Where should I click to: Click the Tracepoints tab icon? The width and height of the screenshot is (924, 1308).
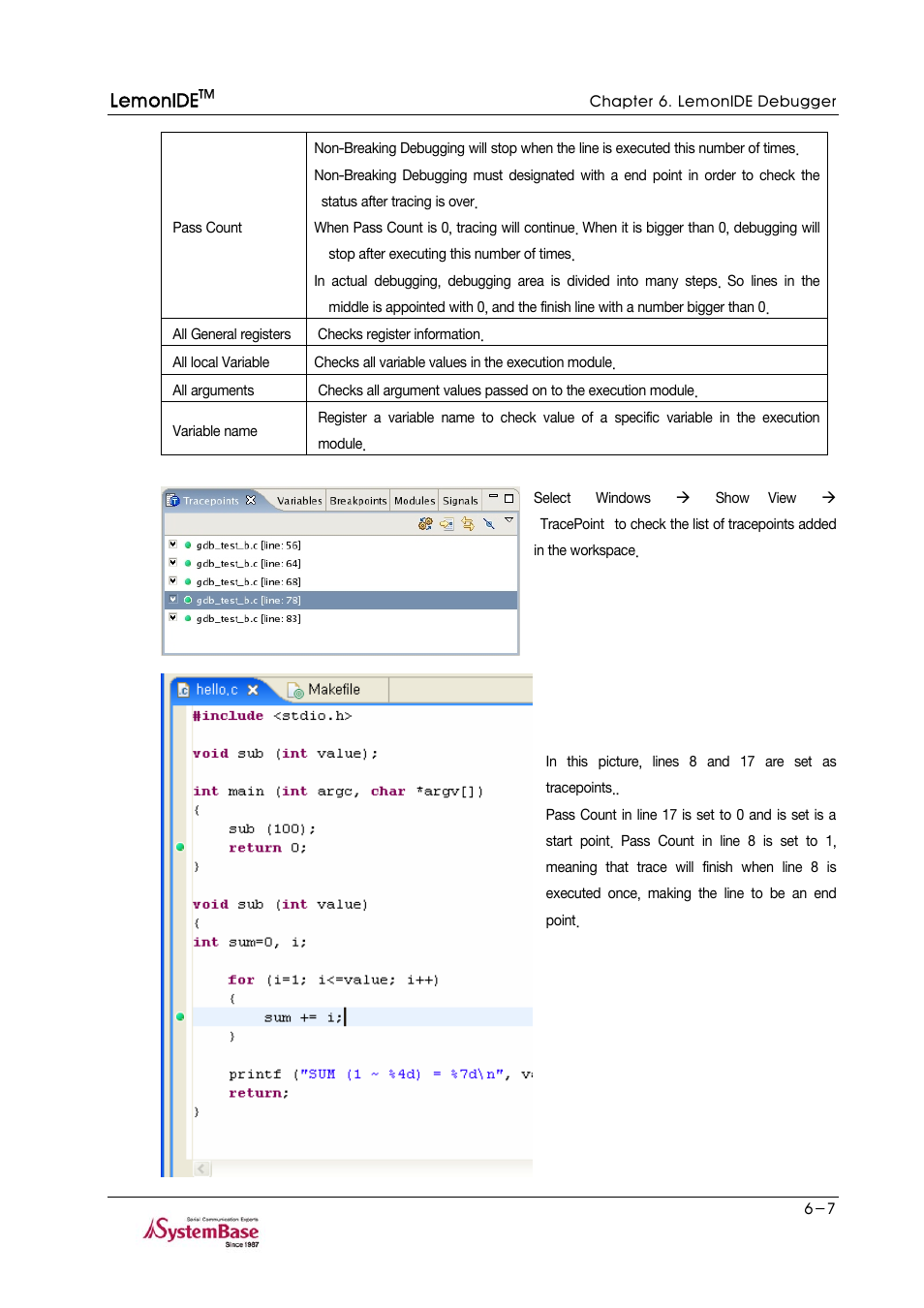click(172, 500)
